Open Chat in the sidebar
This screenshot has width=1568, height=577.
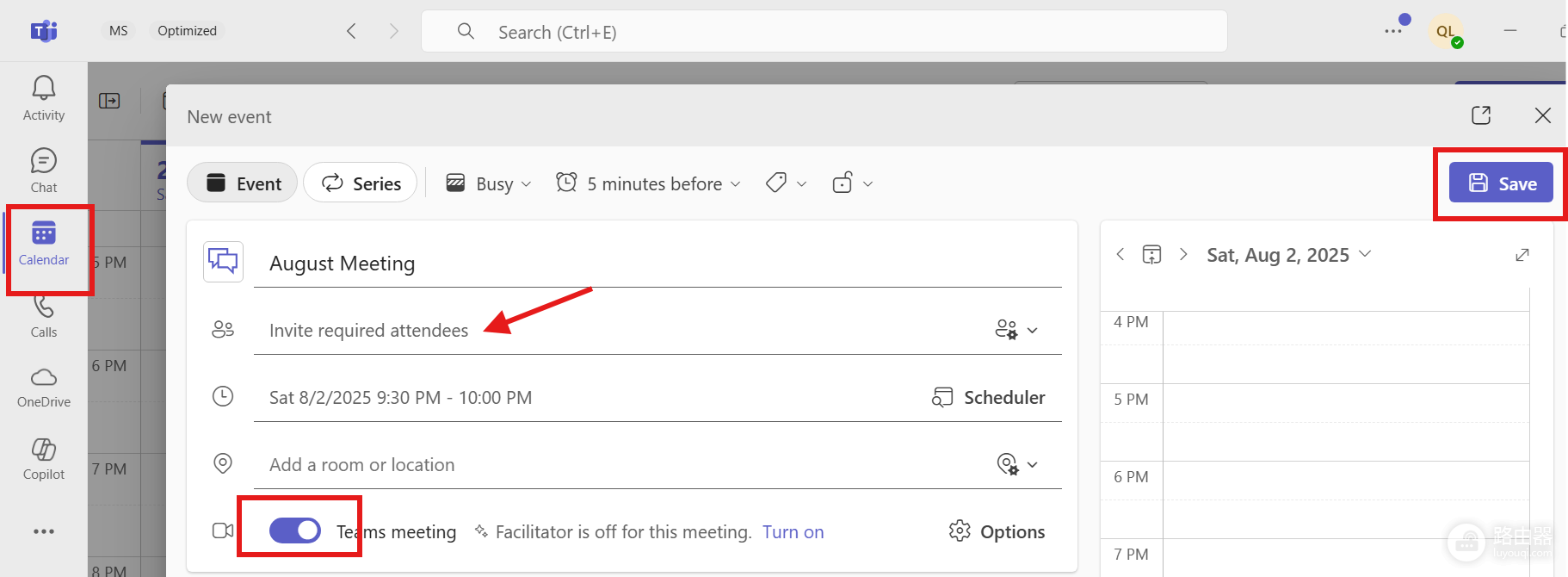click(44, 171)
